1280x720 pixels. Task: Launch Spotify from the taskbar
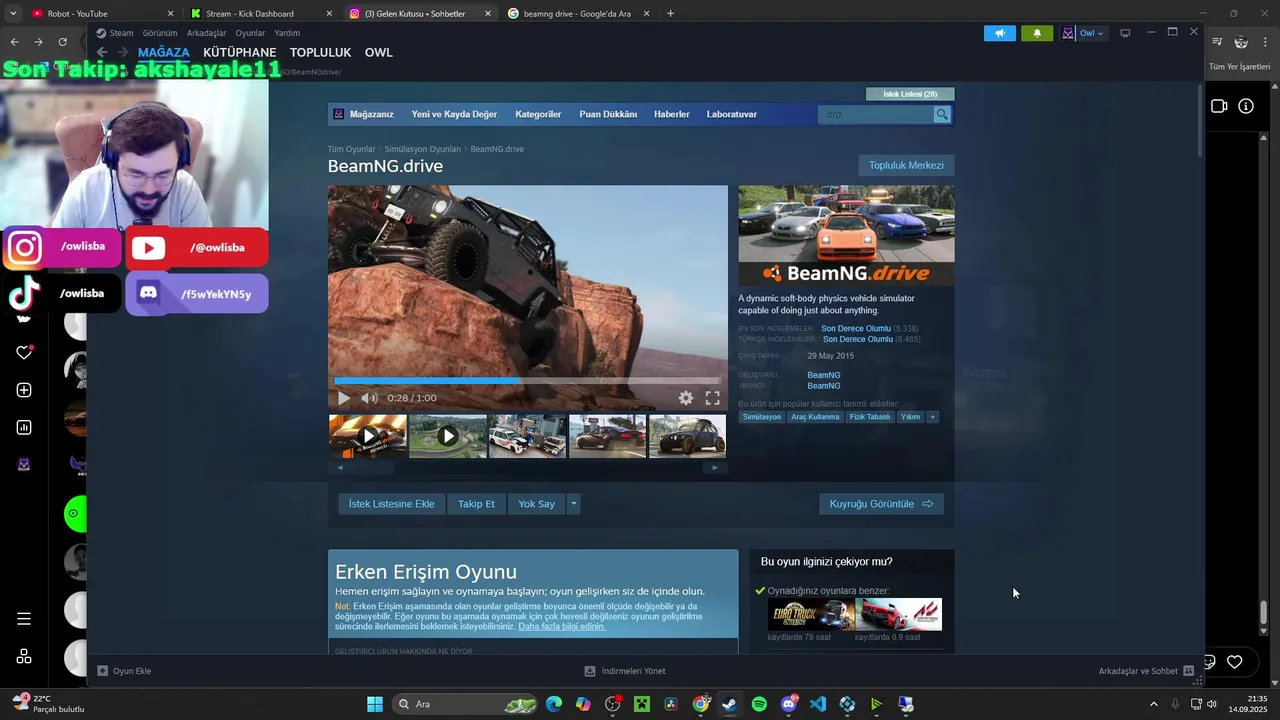[x=759, y=704]
